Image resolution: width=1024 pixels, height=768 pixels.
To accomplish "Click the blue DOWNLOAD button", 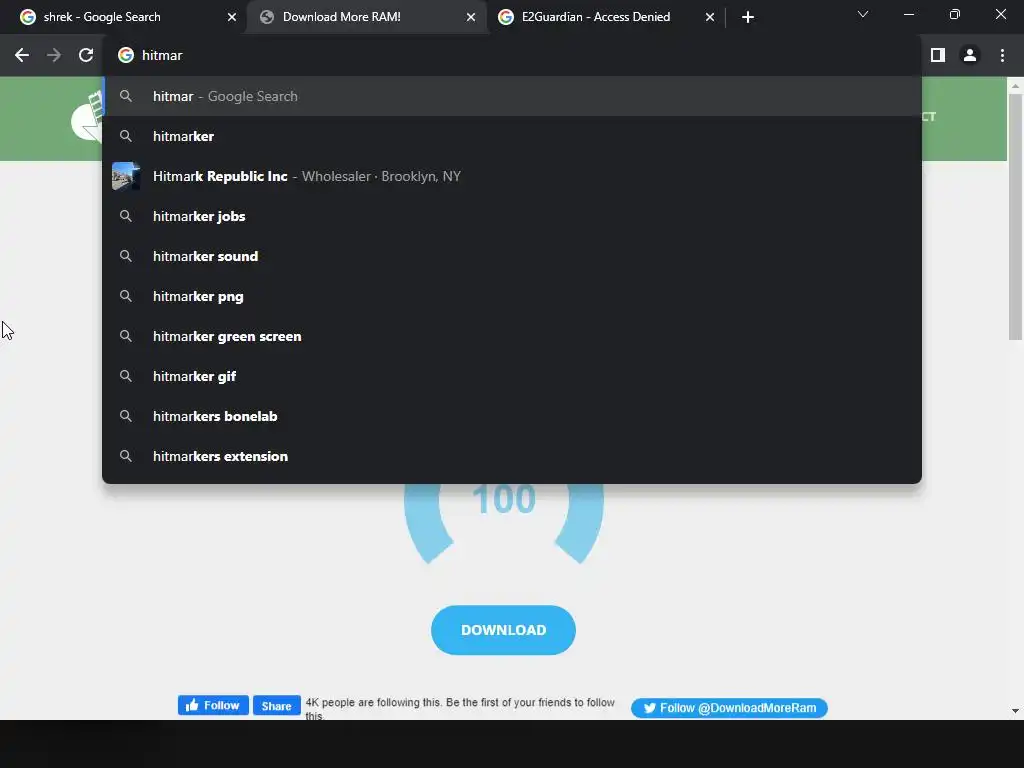I will click(x=503, y=630).
